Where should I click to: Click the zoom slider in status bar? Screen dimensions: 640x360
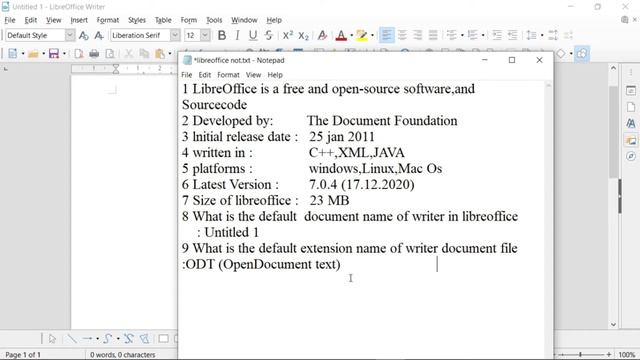[x=581, y=355]
